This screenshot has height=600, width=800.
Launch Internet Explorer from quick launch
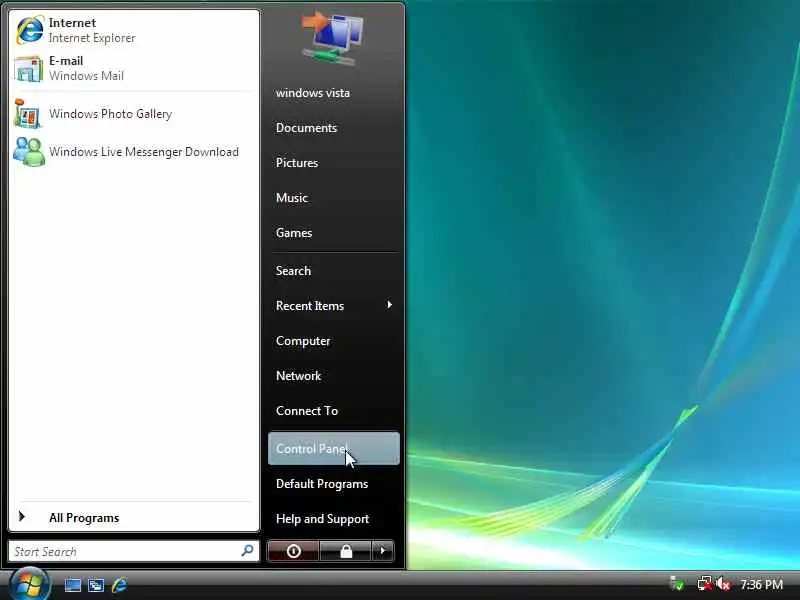[119, 585]
